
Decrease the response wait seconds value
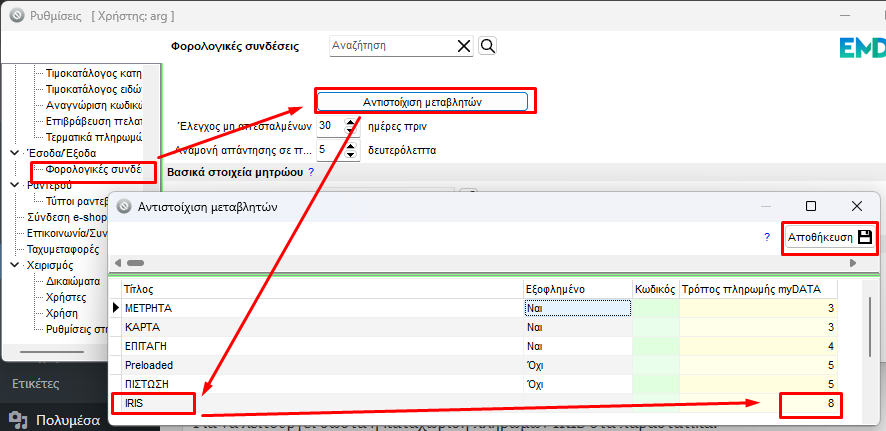[x=350, y=154]
